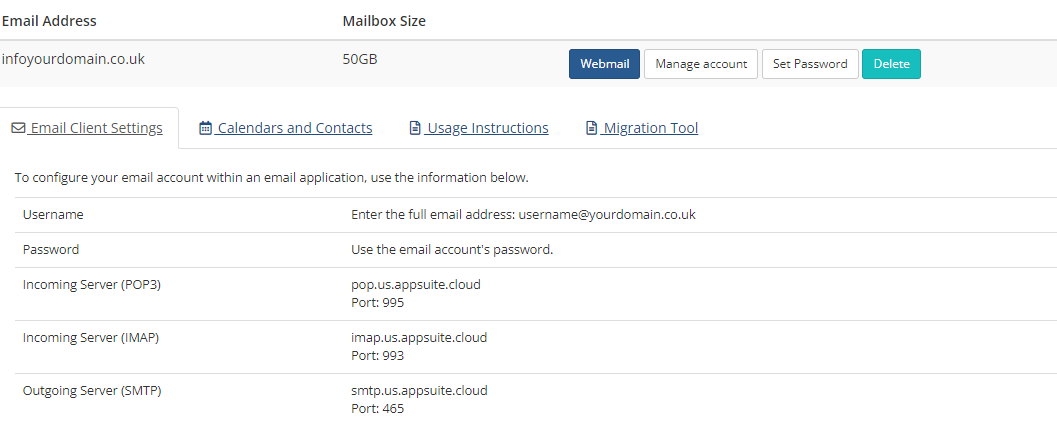
Task: Click the envelope icon on Email Client Settings
Action: pyautogui.click(x=18, y=128)
